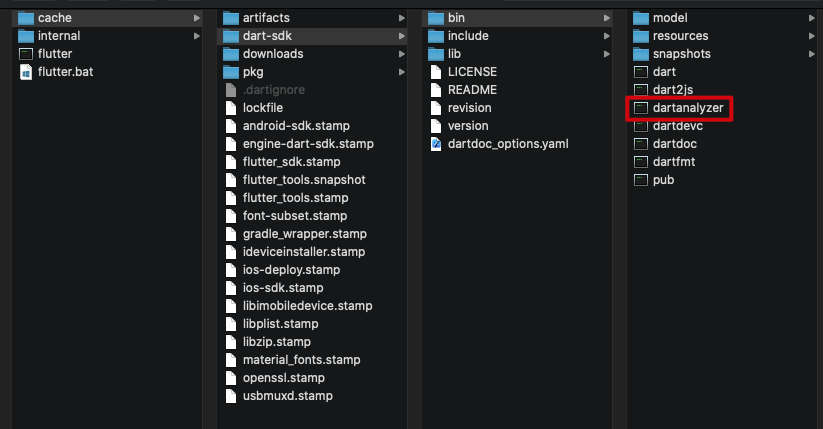
Task: Select the pkg folder icon
Action: coord(231,72)
